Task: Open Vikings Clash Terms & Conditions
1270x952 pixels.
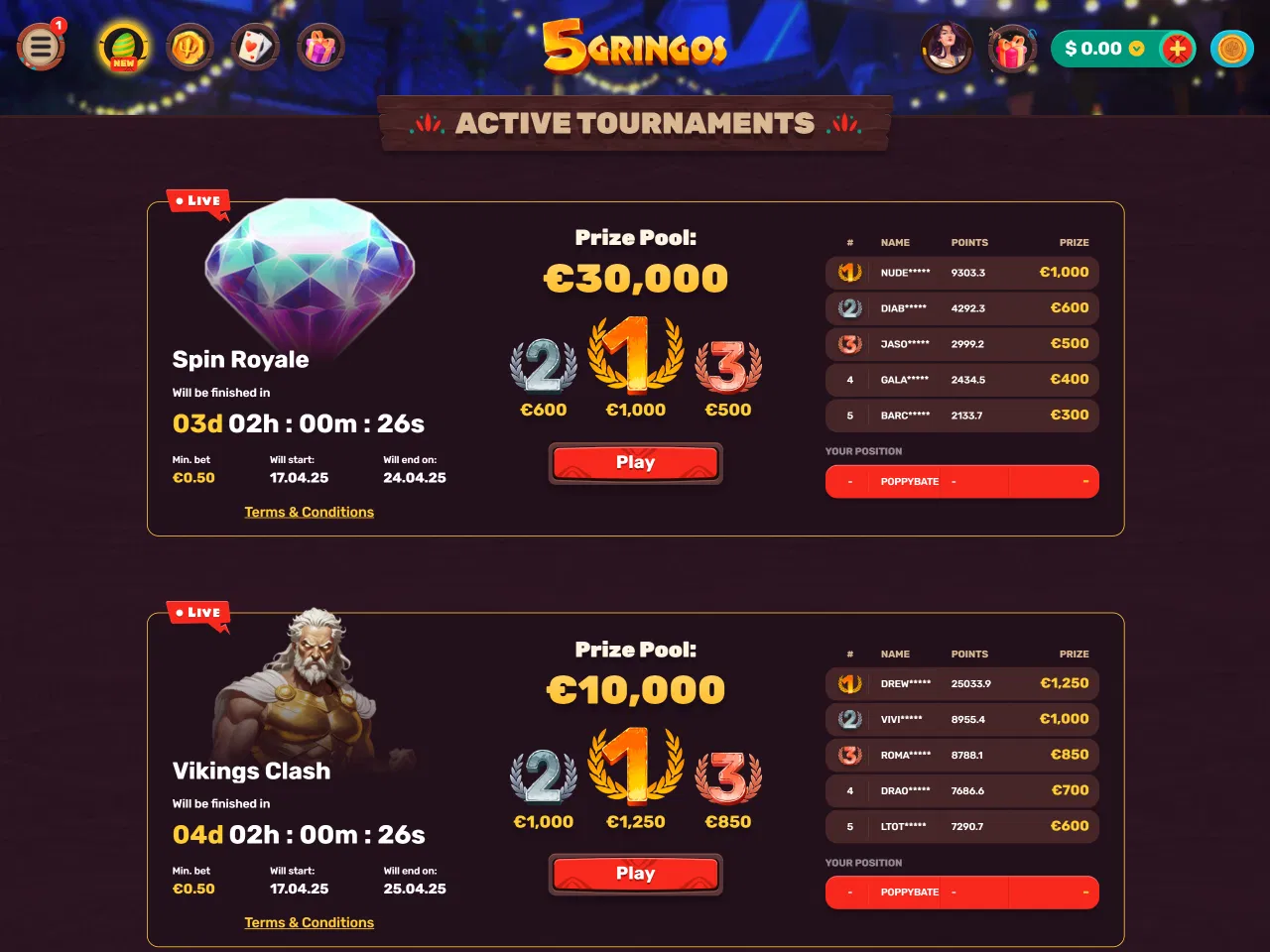Action: 310,922
